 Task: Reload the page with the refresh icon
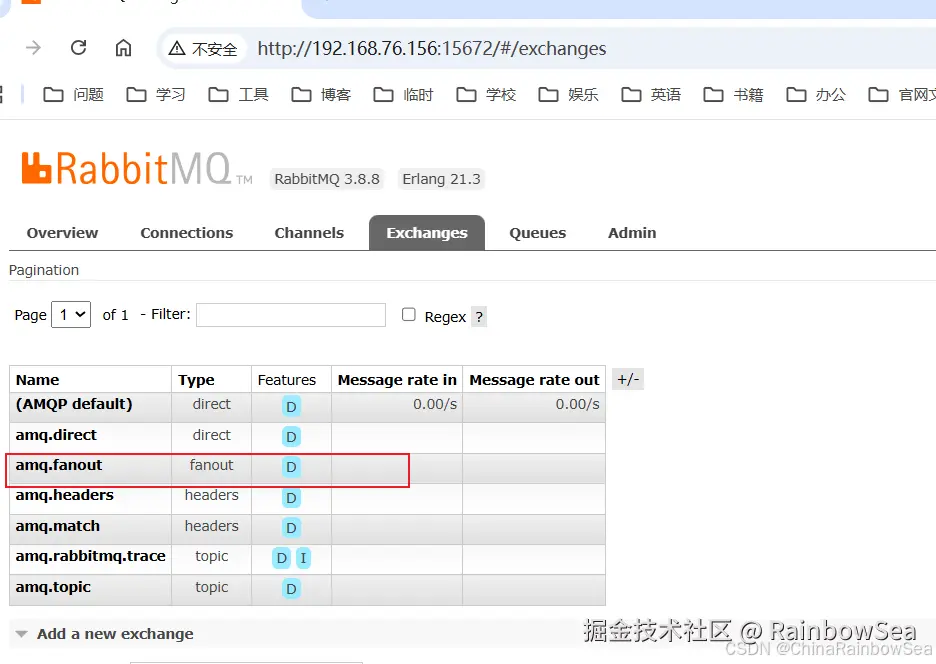[79, 48]
